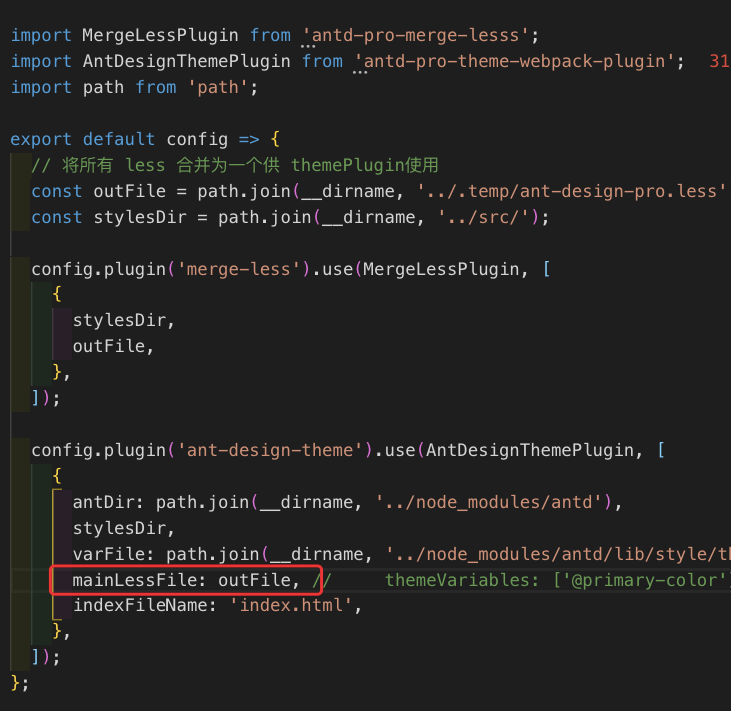Click stylesDir in the merge-less options
Image resolution: width=731 pixels, height=711 pixels.
click(x=119, y=321)
